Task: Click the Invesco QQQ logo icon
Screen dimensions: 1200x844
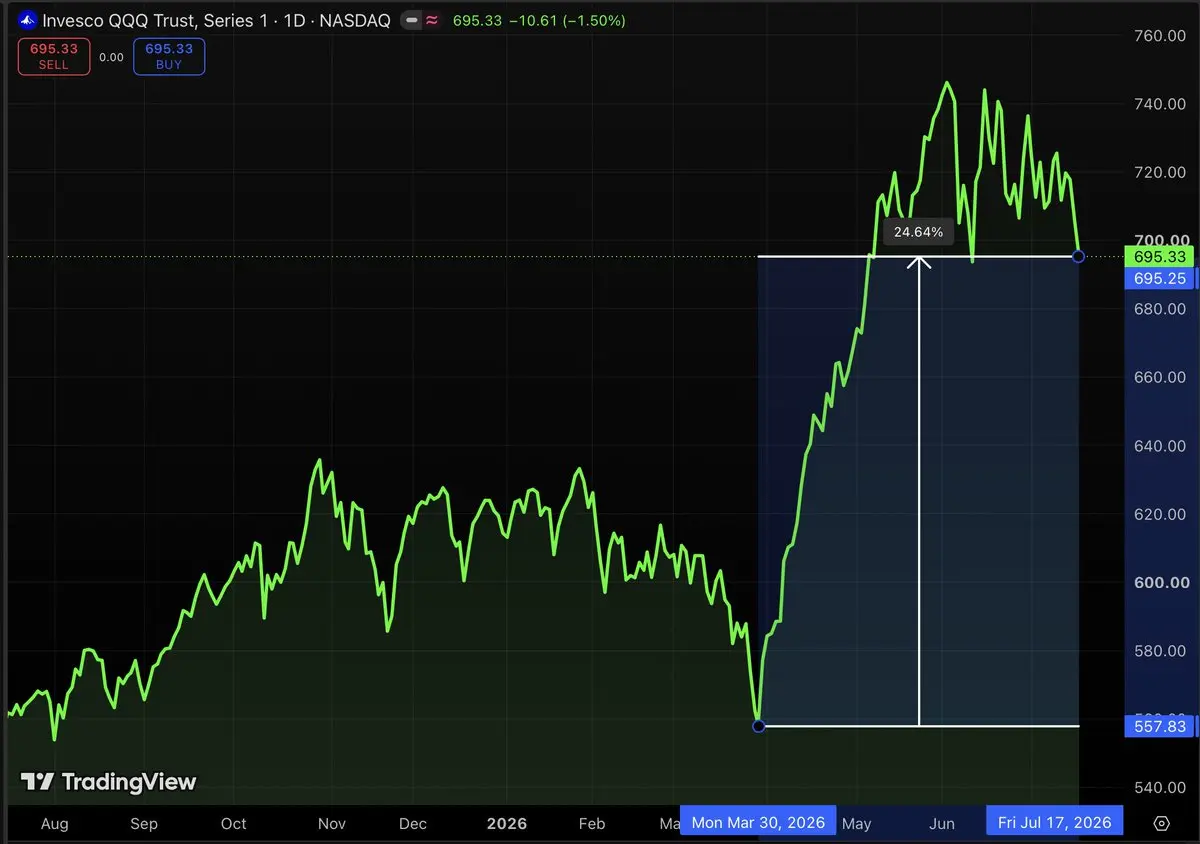Action: (x=28, y=20)
